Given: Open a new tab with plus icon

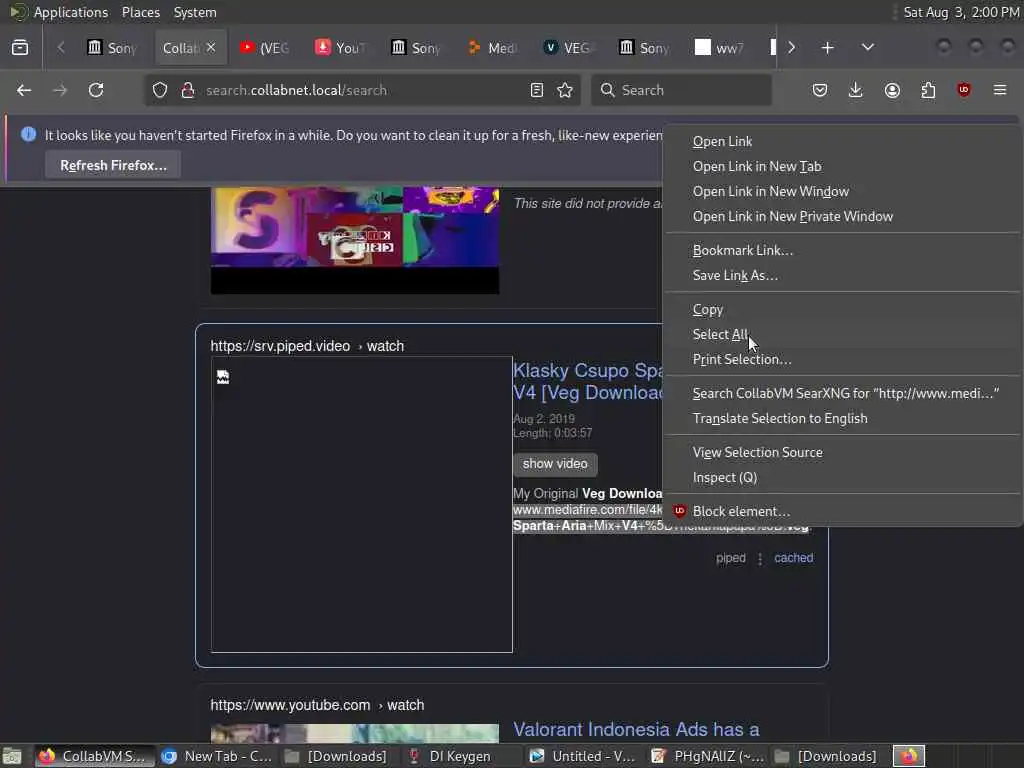Looking at the screenshot, I should pos(827,48).
